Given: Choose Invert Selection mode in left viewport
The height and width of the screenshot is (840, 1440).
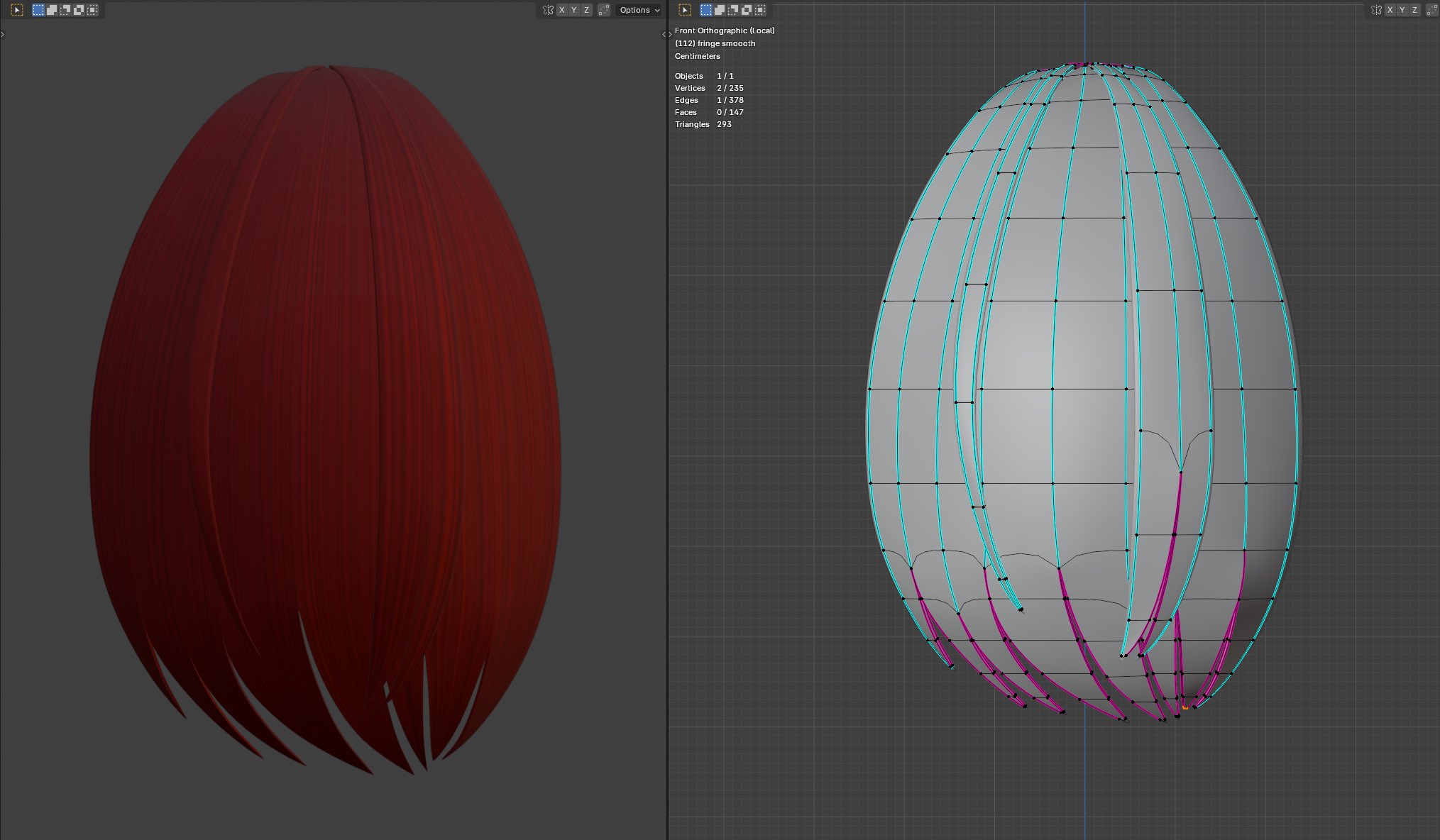Looking at the screenshot, I should tap(79, 10).
